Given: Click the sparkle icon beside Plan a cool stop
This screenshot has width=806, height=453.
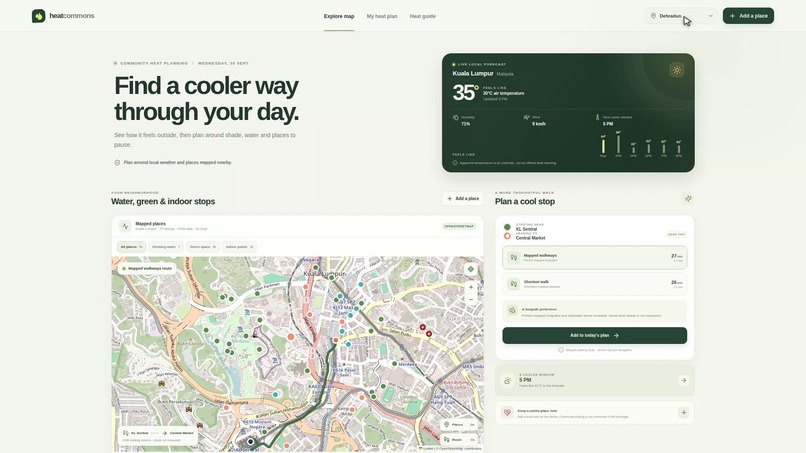Looking at the screenshot, I should [688, 198].
